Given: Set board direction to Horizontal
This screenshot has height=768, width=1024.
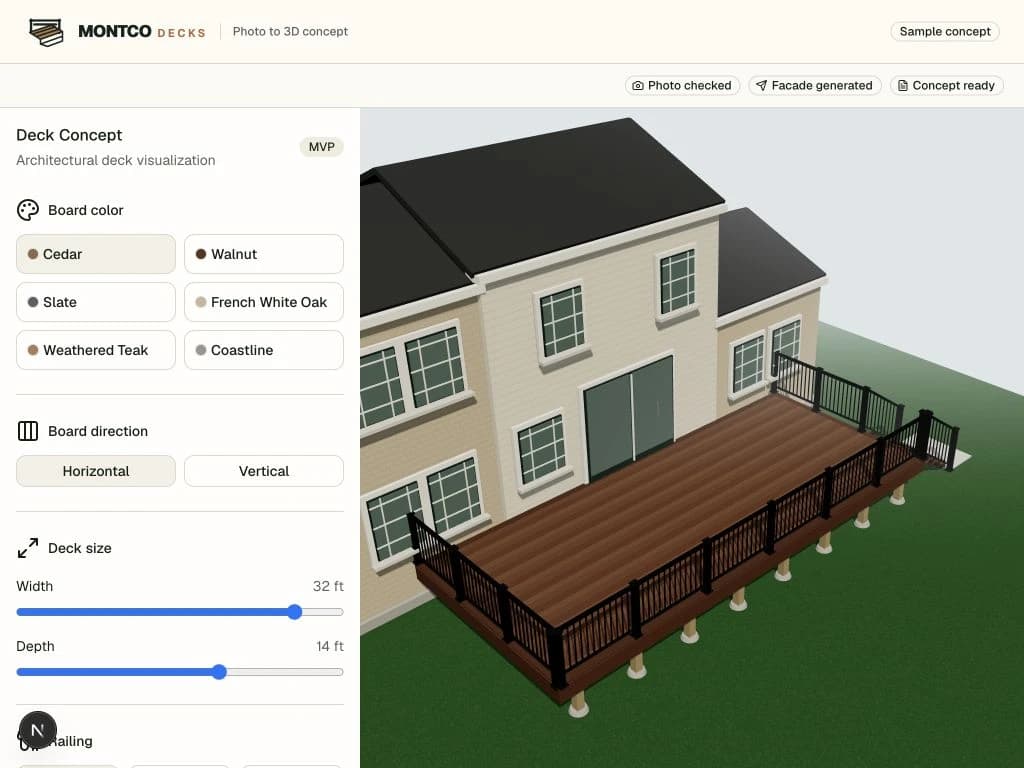Looking at the screenshot, I should [x=96, y=471].
